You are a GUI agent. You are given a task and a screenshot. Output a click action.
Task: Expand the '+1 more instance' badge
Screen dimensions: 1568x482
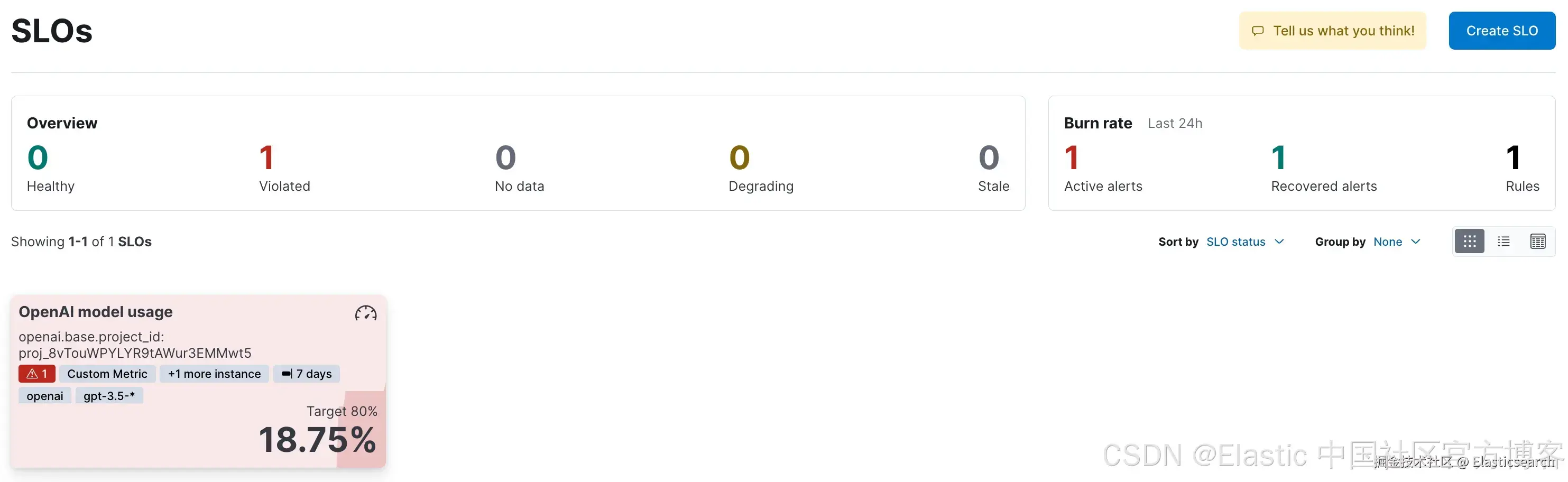tap(214, 374)
